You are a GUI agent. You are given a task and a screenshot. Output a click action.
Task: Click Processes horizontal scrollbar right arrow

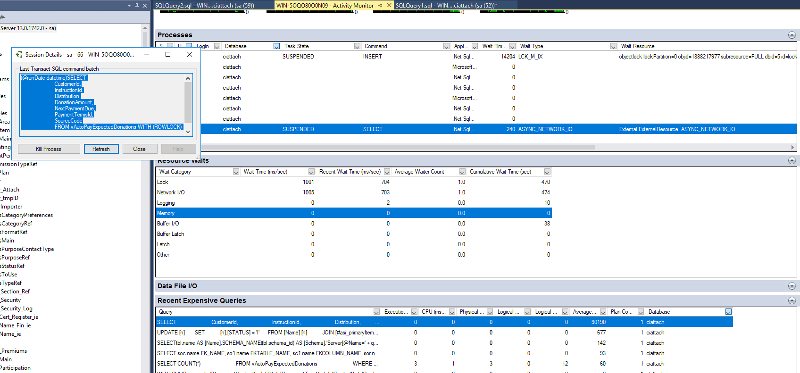click(x=791, y=147)
